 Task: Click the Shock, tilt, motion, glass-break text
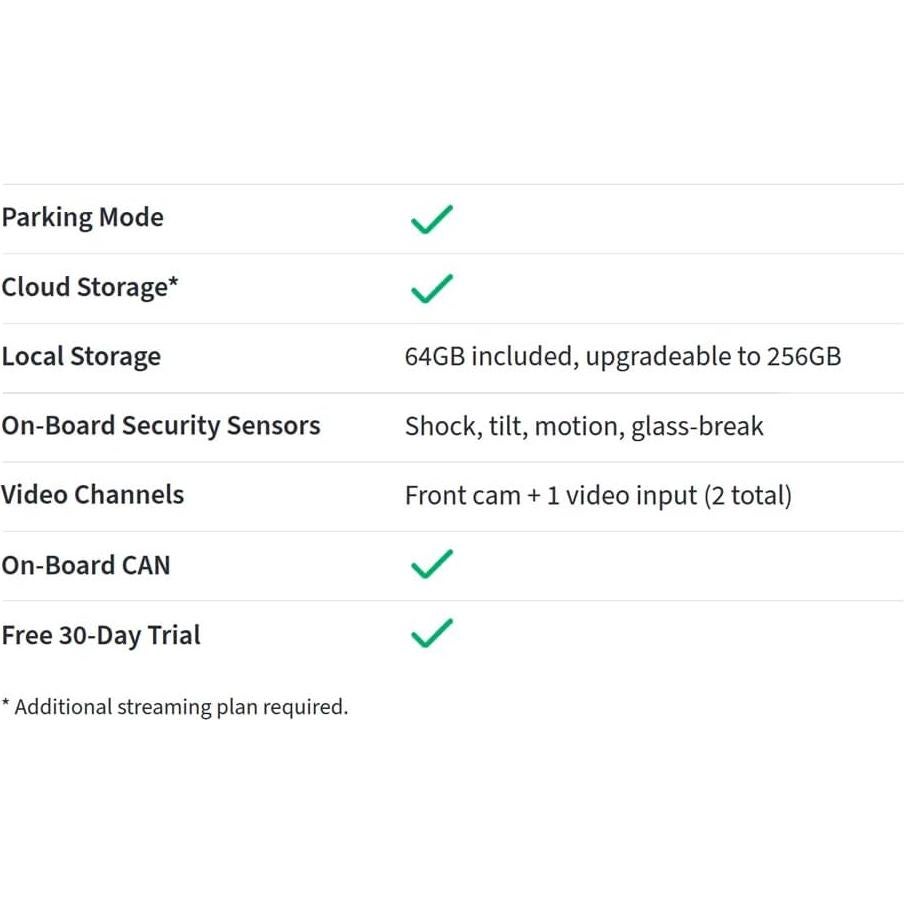583,427
